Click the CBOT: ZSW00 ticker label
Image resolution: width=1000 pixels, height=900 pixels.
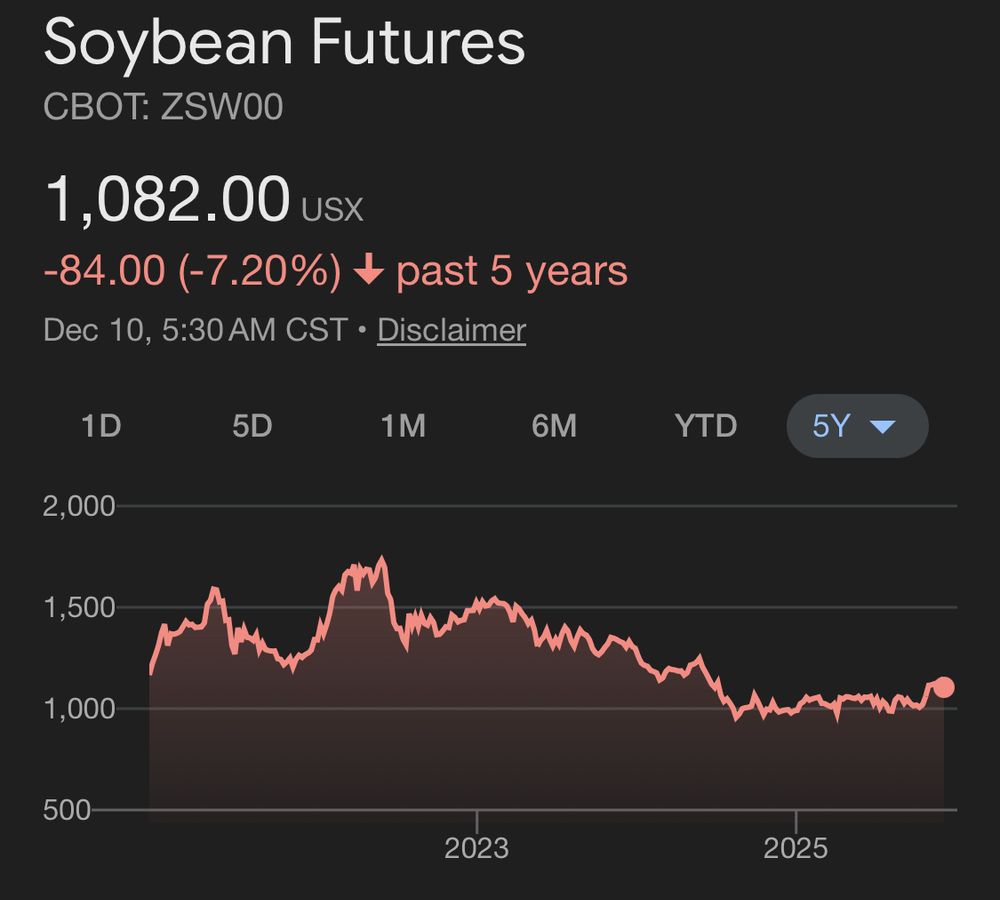[163, 107]
